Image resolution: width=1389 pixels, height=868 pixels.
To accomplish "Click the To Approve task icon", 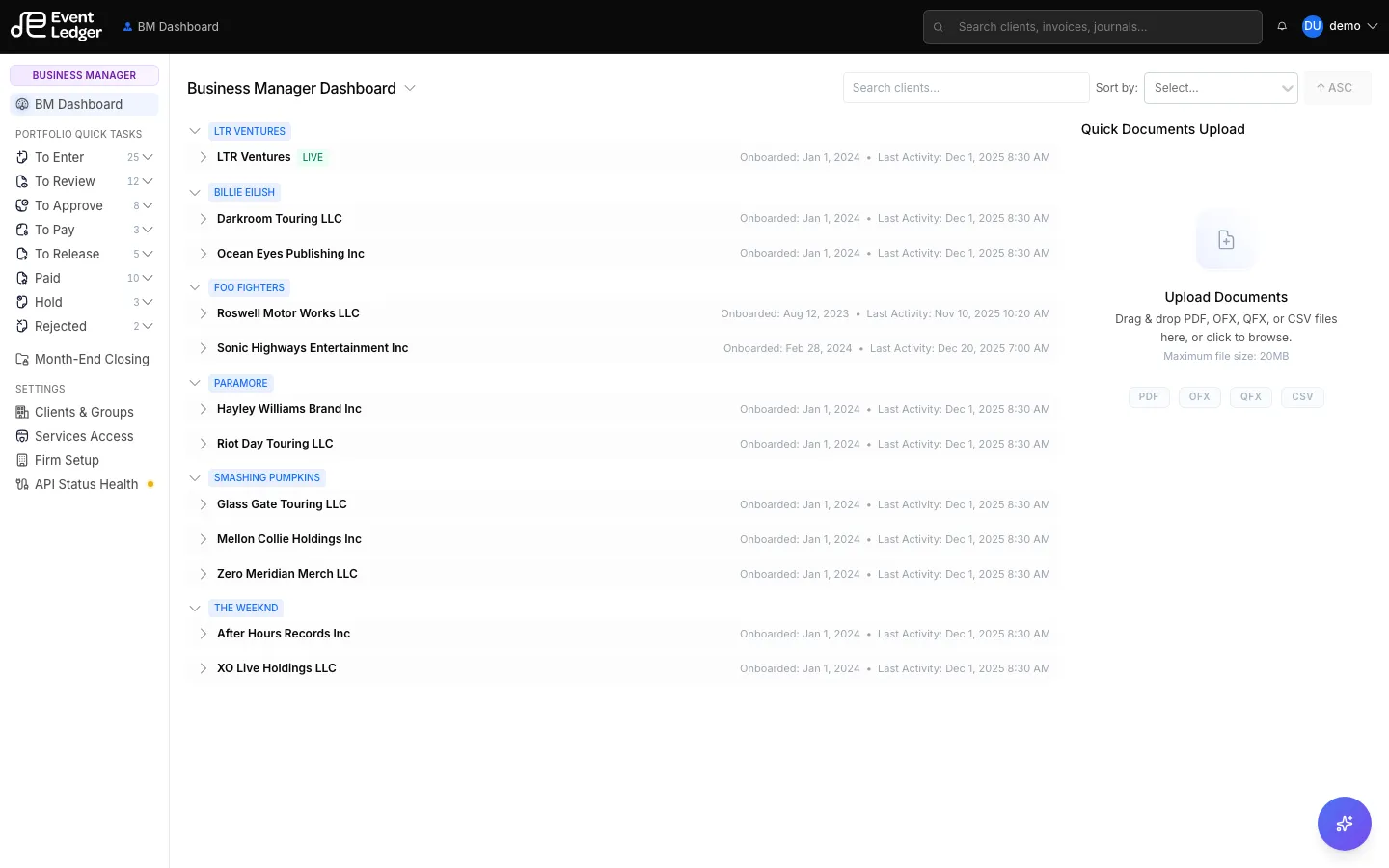I will [x=22, y=205].
